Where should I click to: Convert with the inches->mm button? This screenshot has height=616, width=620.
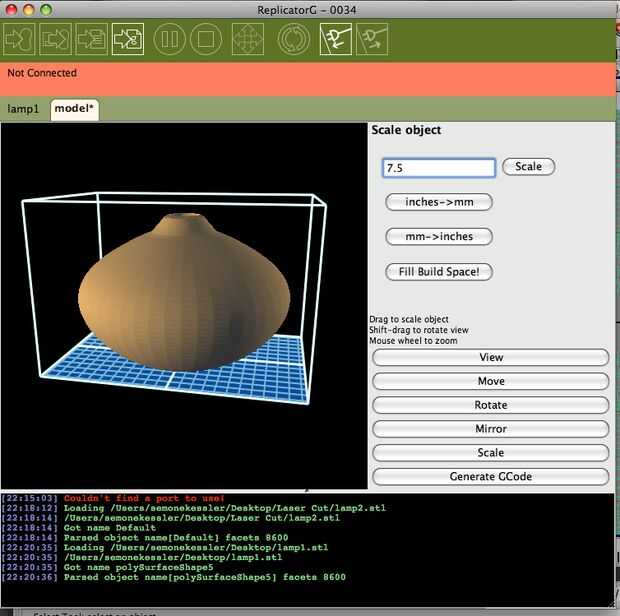(439, 202)
